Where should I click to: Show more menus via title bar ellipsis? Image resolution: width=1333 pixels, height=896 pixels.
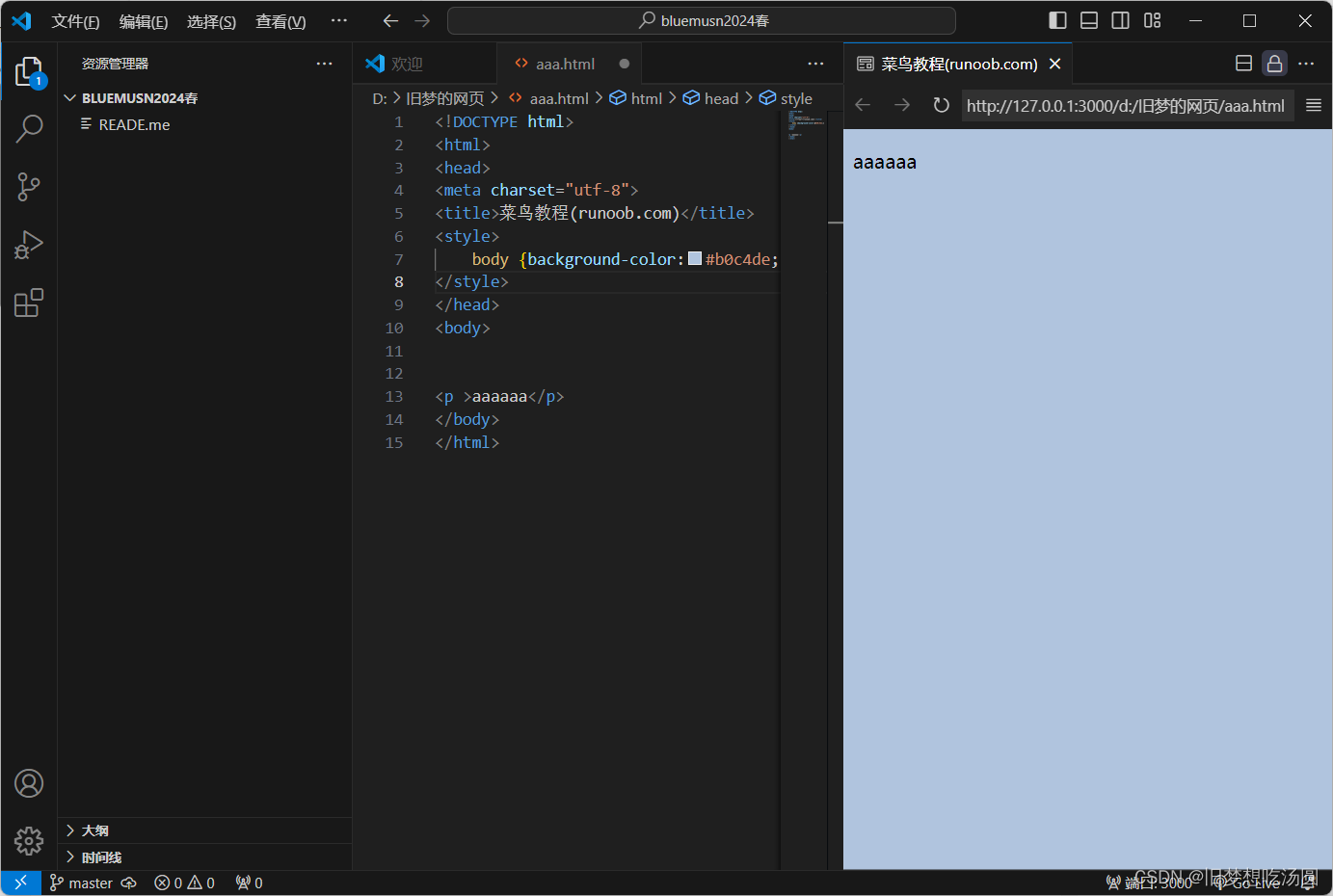[x=339, y=20]
